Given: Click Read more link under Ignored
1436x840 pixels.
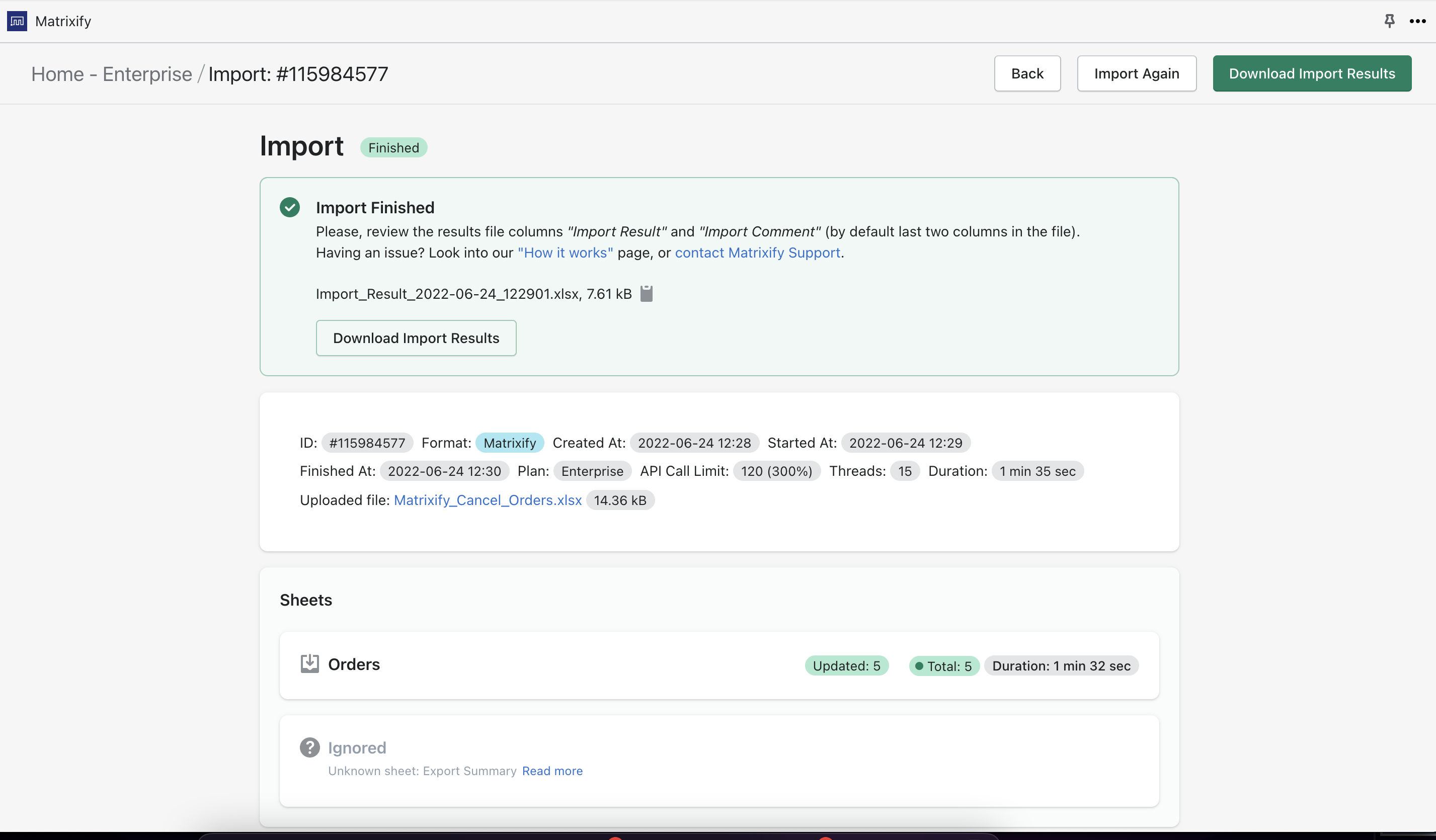Looking at the screenshot, I should click(x=552, y=771).
